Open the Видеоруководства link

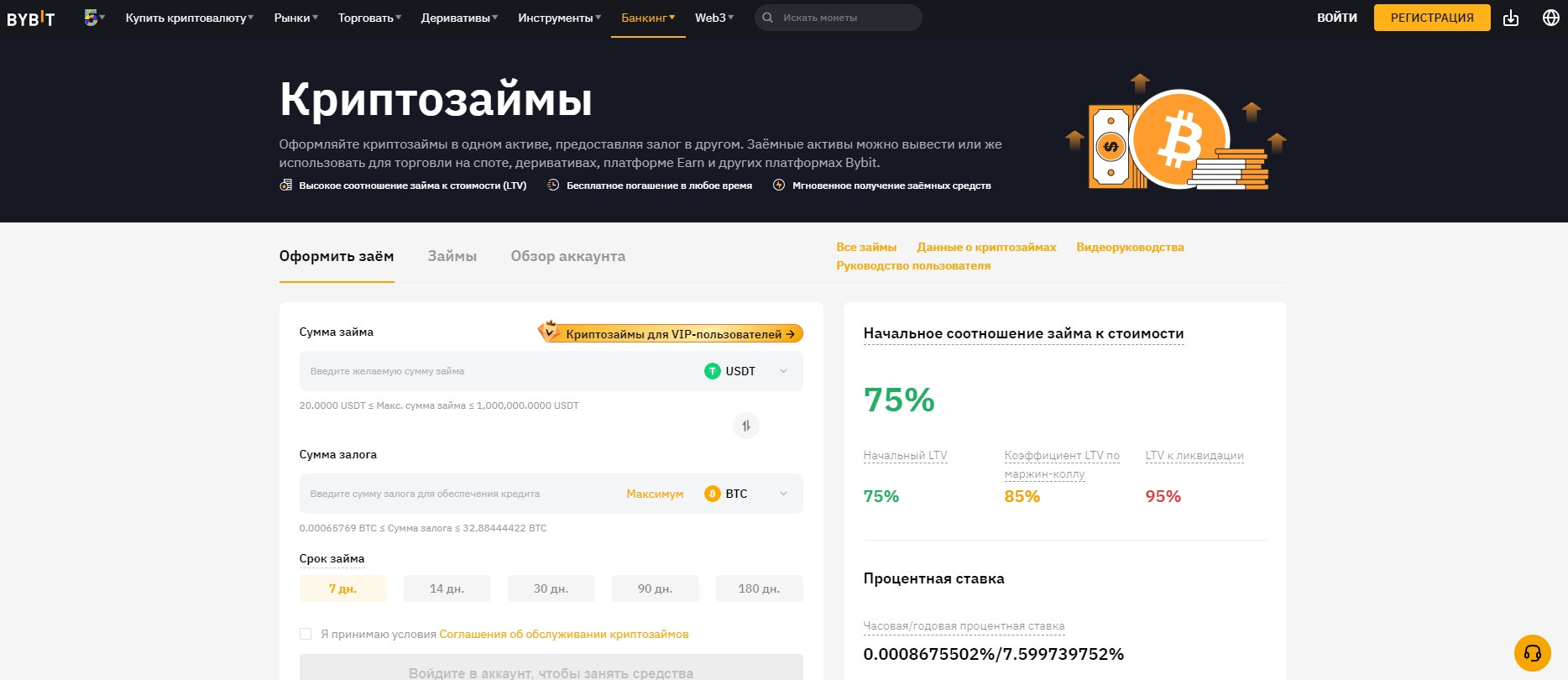click(1130, 247)
